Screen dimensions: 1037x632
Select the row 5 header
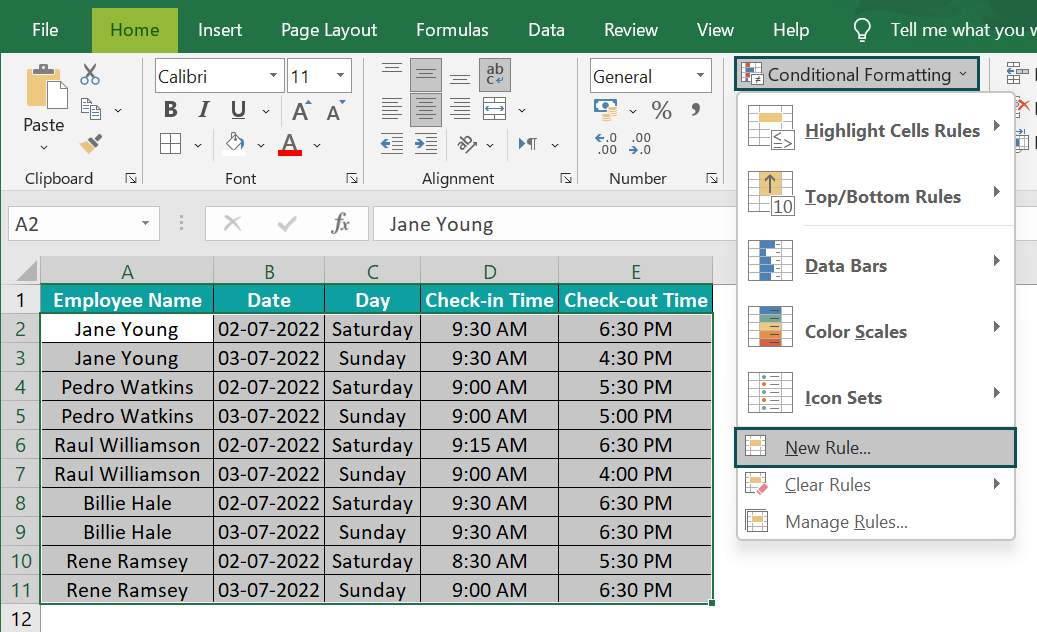21,416
